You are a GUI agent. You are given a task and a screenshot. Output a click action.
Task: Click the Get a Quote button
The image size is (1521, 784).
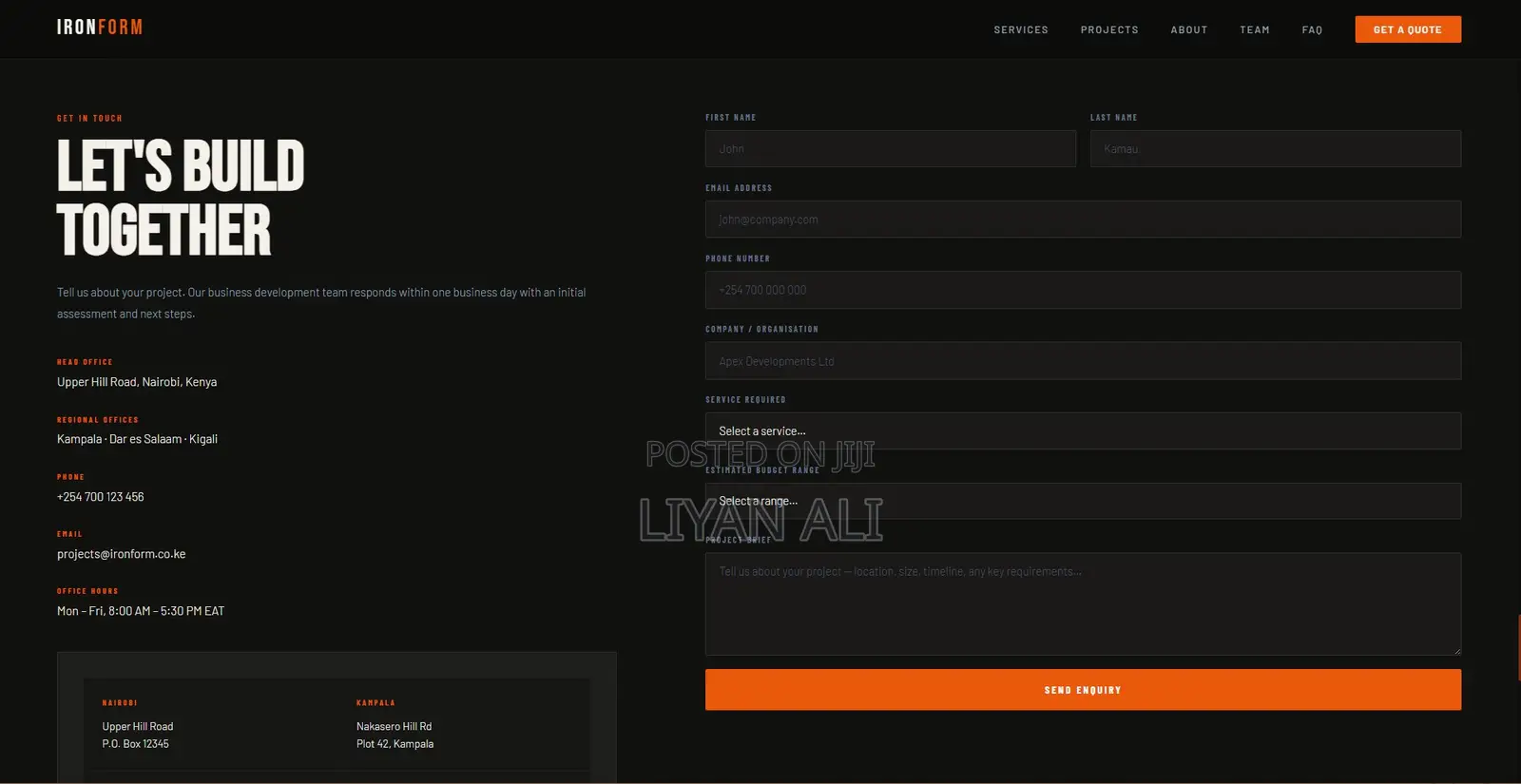(x=1408, y=29)
